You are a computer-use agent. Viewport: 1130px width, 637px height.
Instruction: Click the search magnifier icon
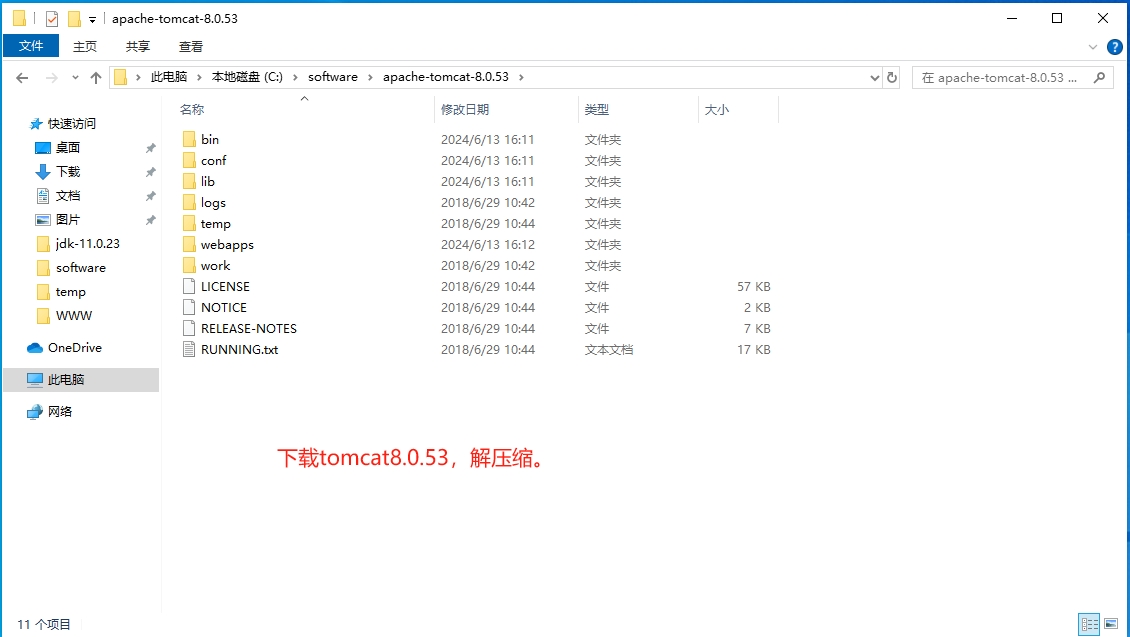[x=1099, y=77]
